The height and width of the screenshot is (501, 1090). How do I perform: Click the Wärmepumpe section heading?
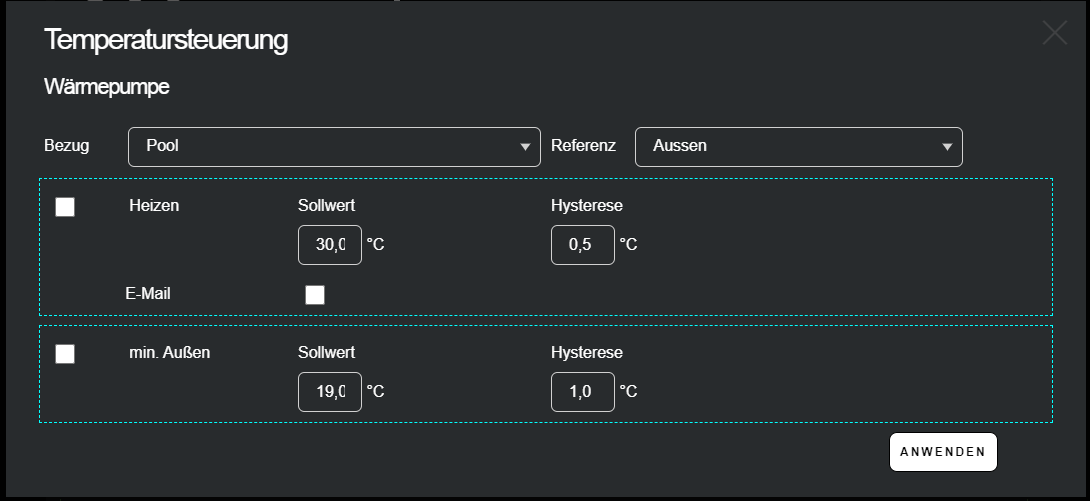coord(107,87)
